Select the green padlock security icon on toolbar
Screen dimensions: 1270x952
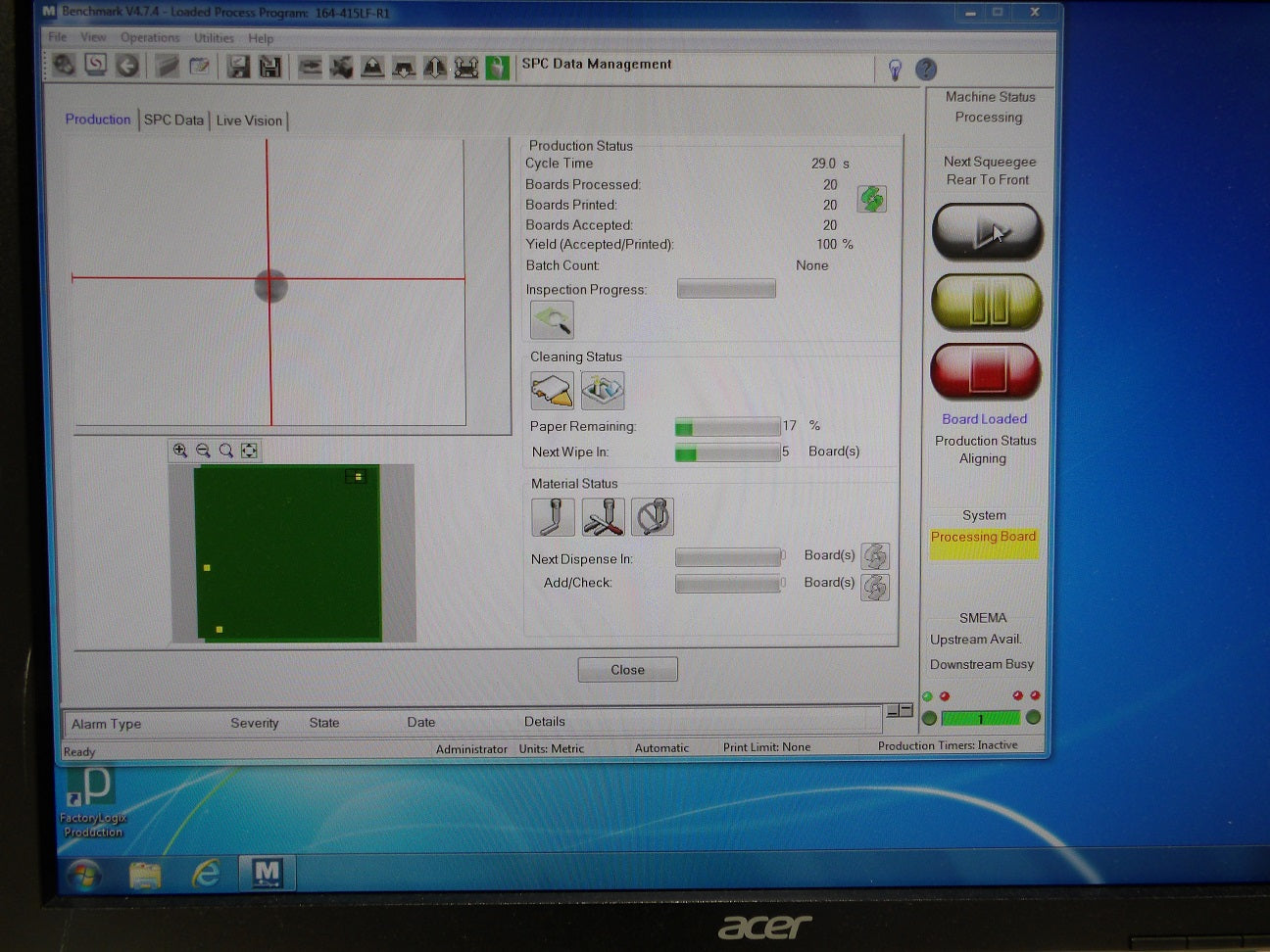(498, 69)
